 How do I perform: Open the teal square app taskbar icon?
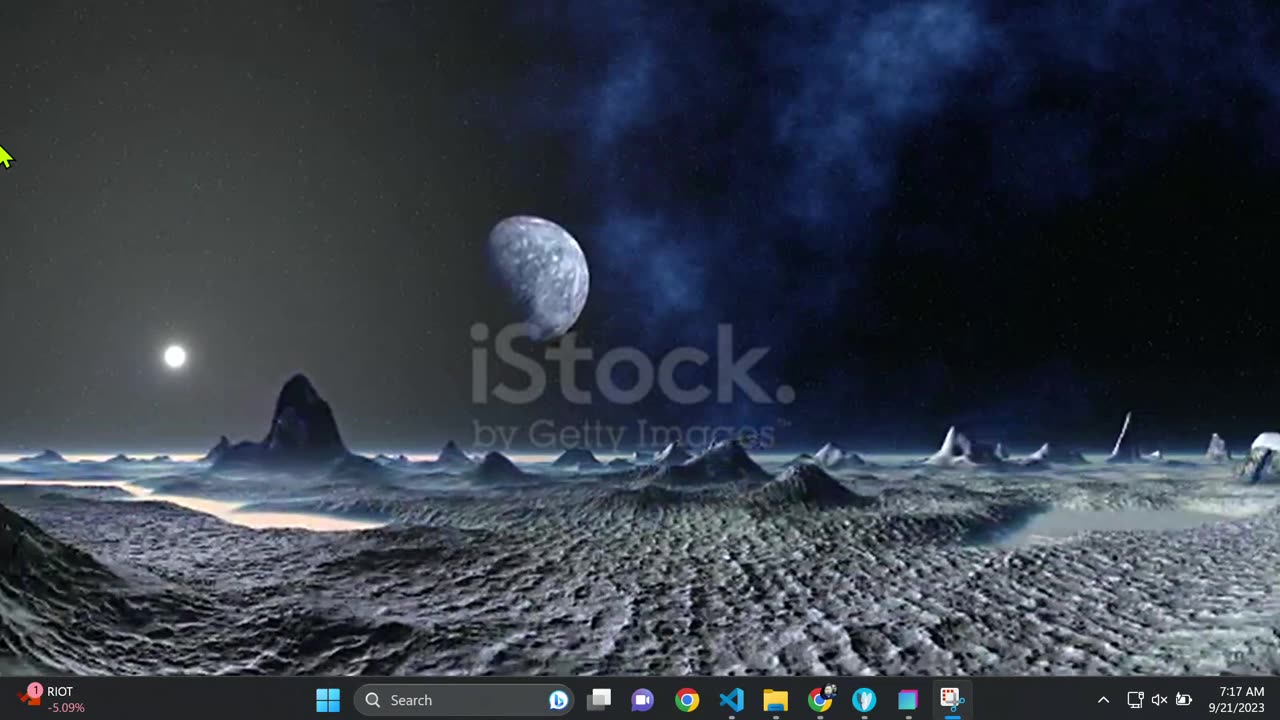pos(908,700)
